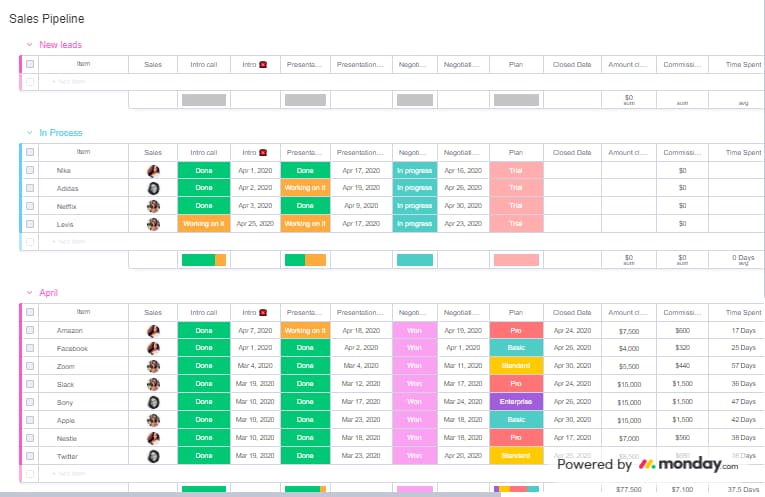
Task: Sort by Sales column in New leads
Action: click(153, 64)
